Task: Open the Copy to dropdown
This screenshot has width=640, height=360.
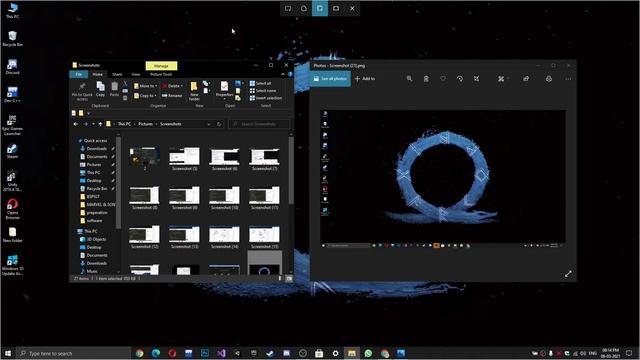Action: (x=145, y=96)
